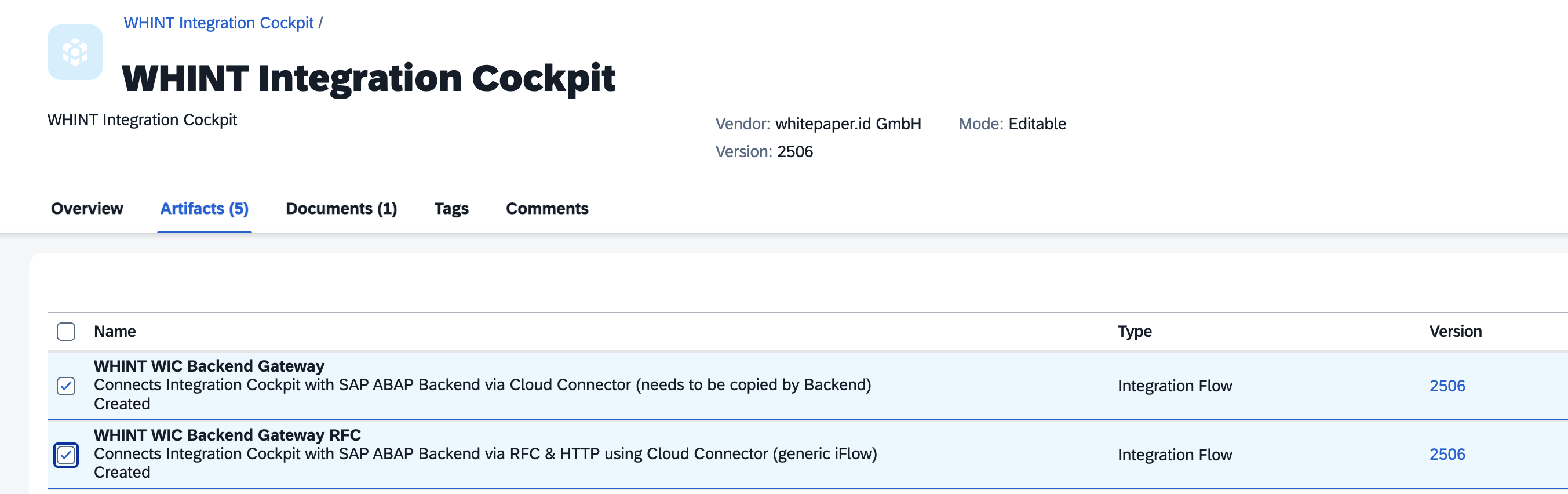Click the Editable mode value
Viewport: 1568px width, 494px height.
point(1037,124)
